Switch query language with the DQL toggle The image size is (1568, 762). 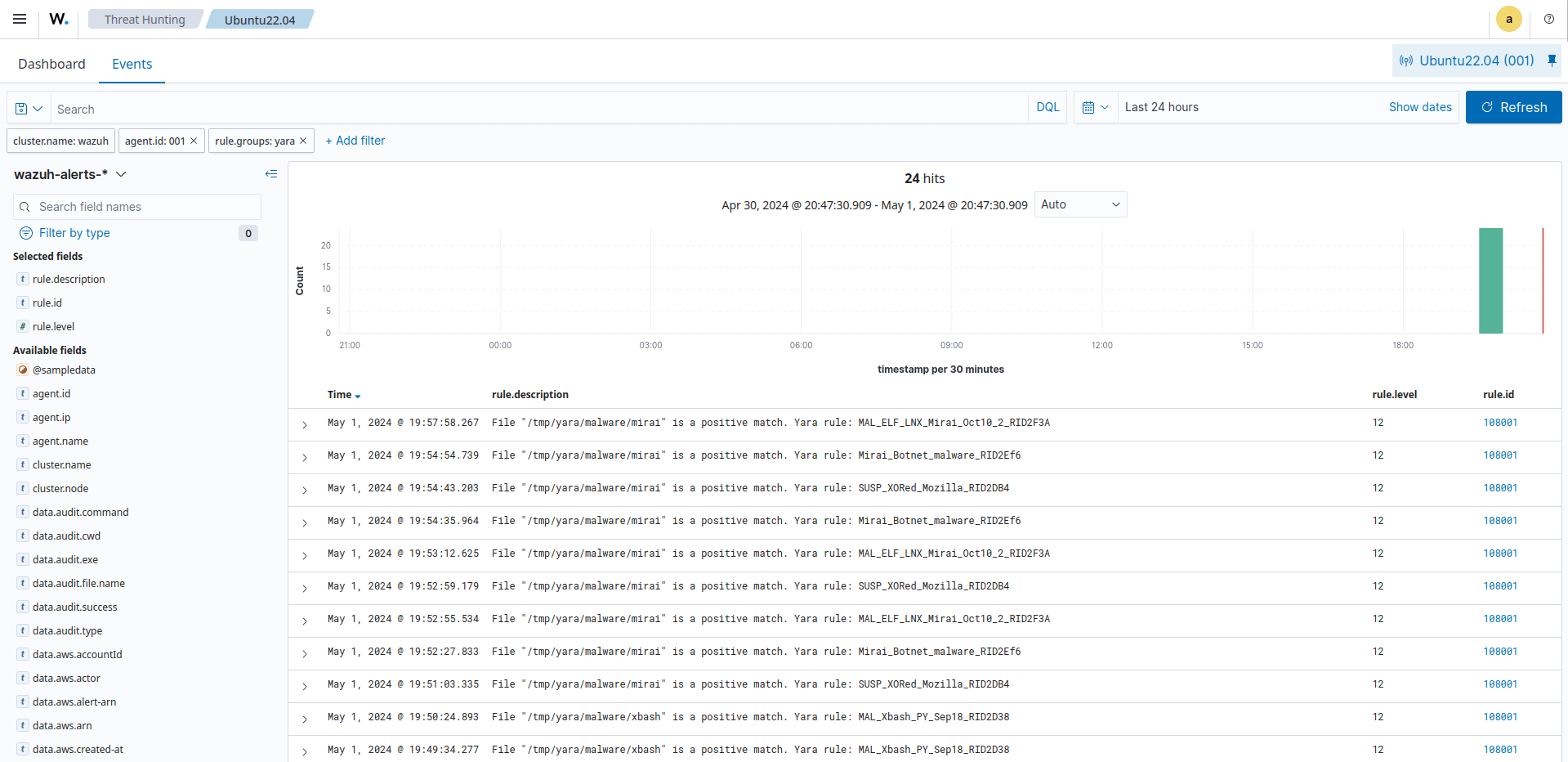[x=1047, y=107]
